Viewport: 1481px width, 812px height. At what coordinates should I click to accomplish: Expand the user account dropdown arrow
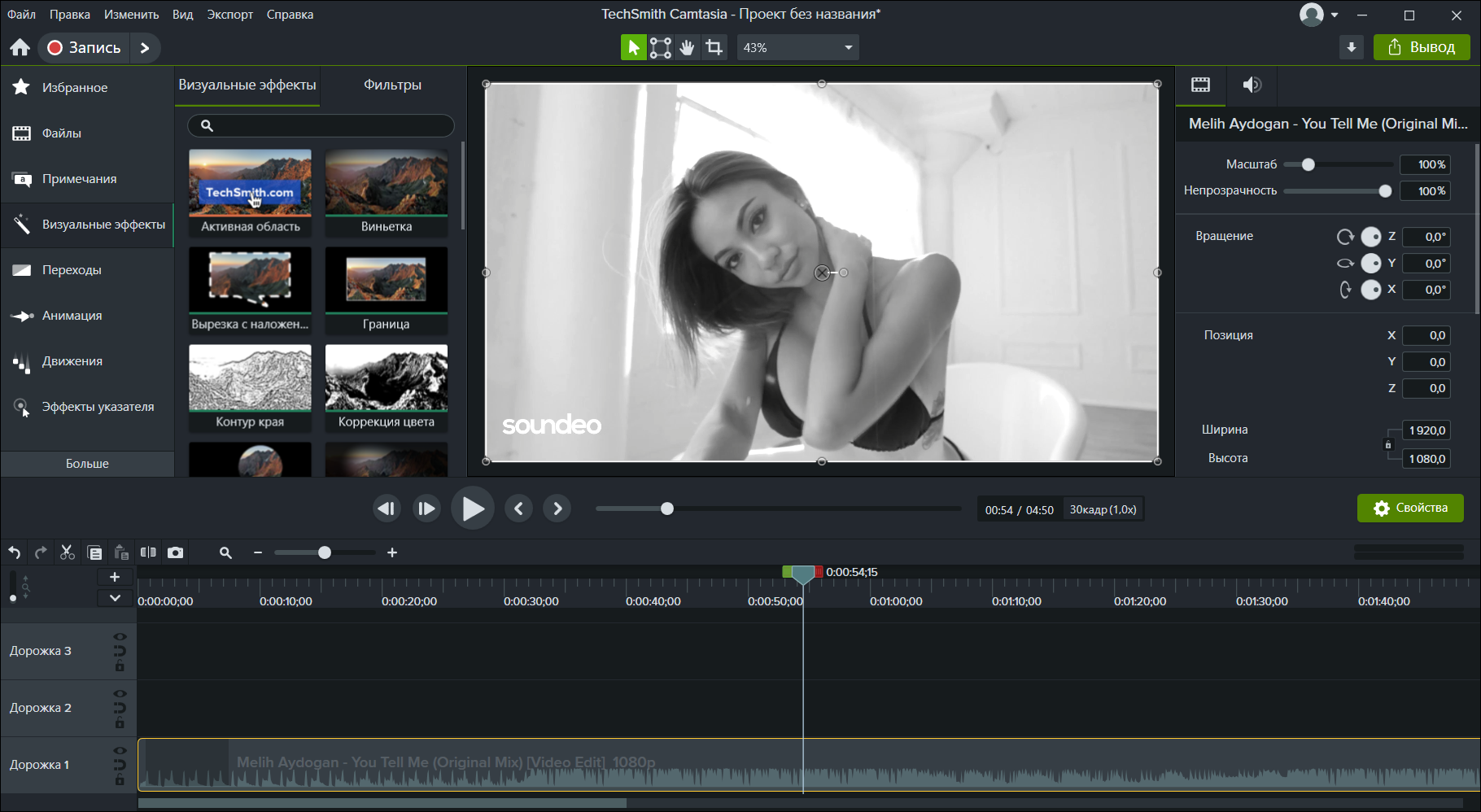(1335, 15)
